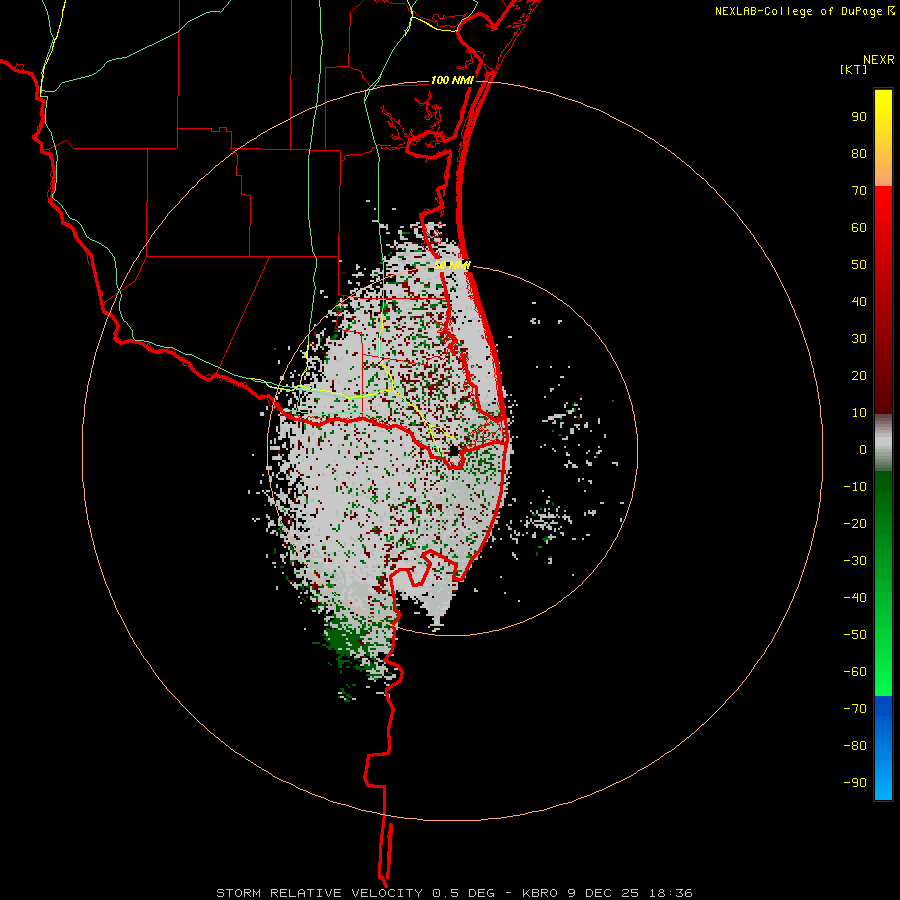
Task: Click the -70 value on velocity scale
Action: (x=855, y=709)
